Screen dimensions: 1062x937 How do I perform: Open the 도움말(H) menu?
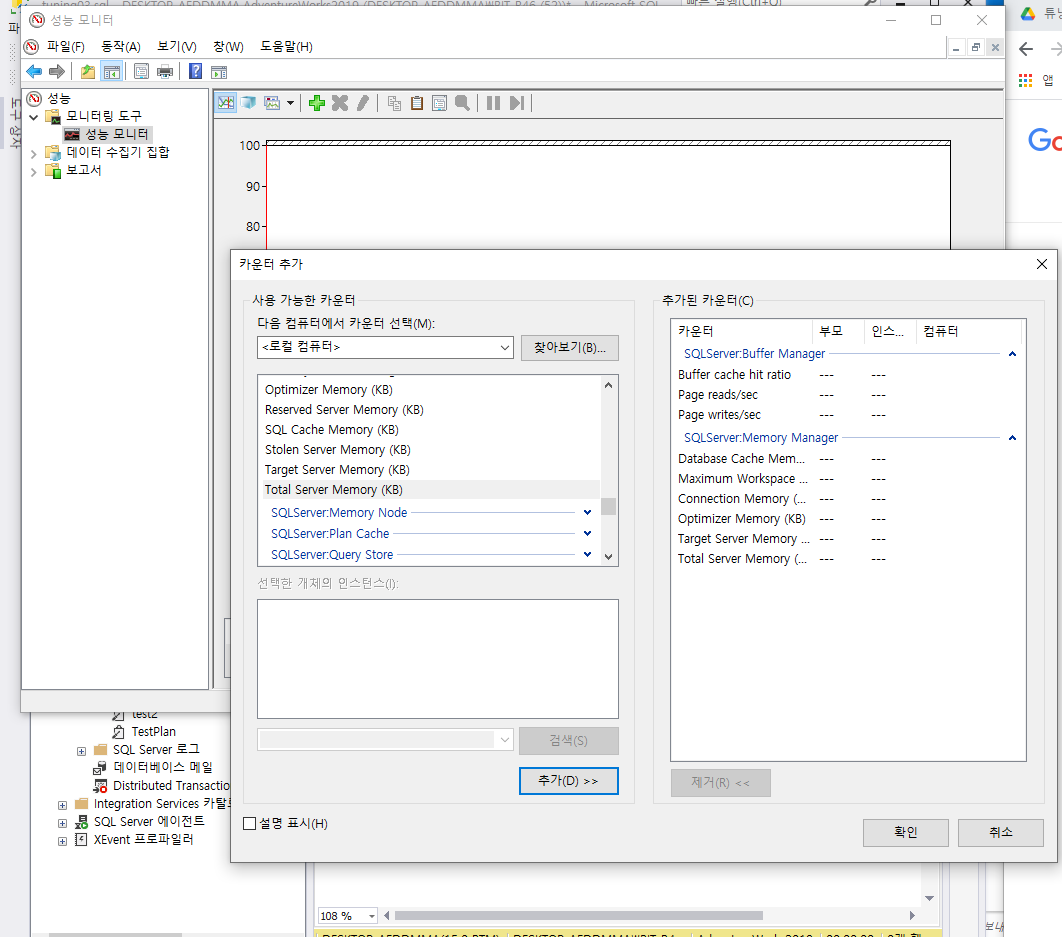coord(286,47)
